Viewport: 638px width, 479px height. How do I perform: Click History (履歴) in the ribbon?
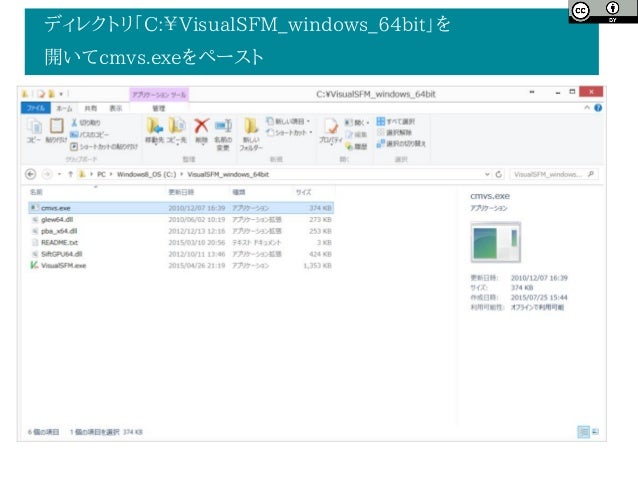pos(356,146)
